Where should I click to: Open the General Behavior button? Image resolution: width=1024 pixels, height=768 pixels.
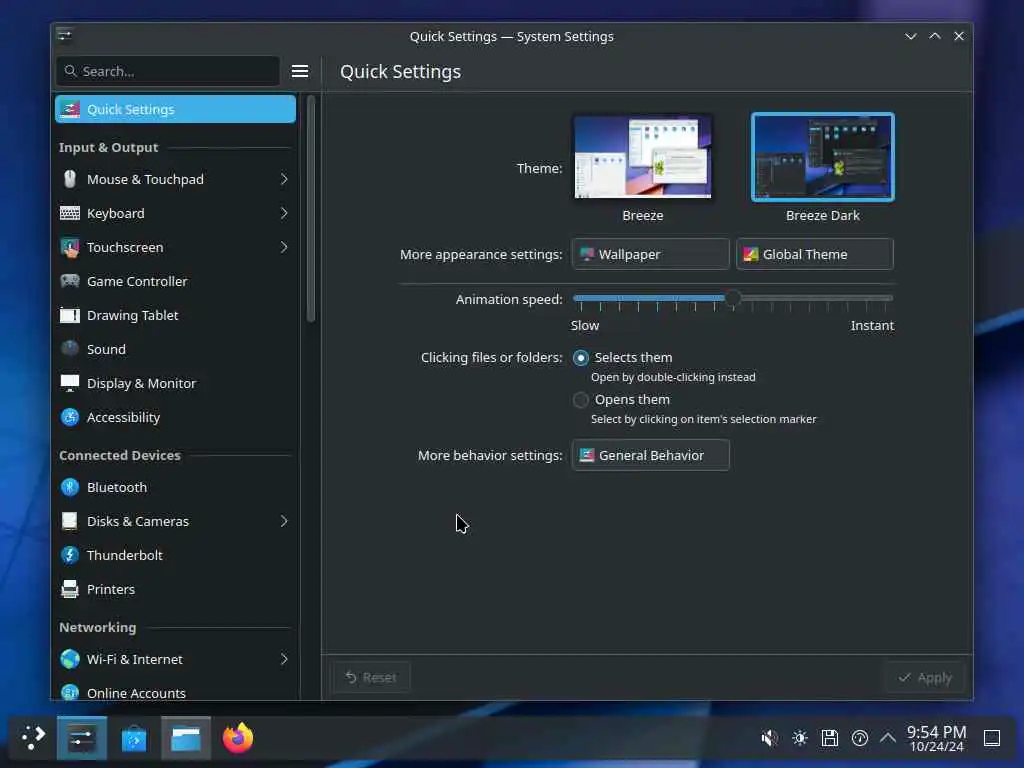point(650,455)
